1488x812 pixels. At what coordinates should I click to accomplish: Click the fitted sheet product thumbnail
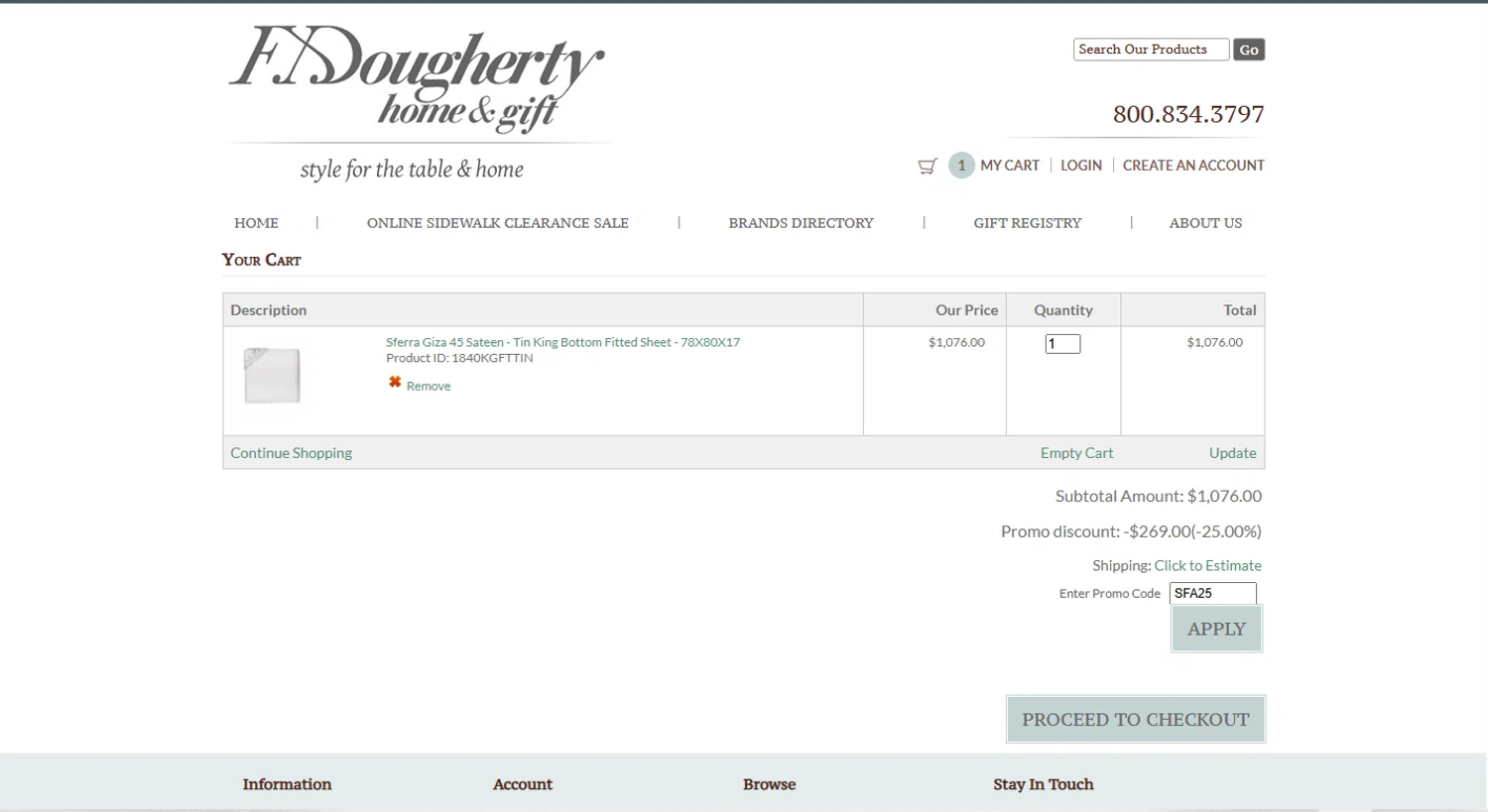click(x=272, y=375)
